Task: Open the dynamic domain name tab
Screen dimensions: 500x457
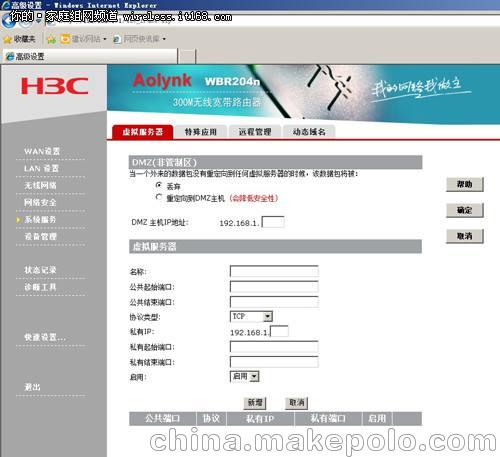Action: click(x=309, y=132)
